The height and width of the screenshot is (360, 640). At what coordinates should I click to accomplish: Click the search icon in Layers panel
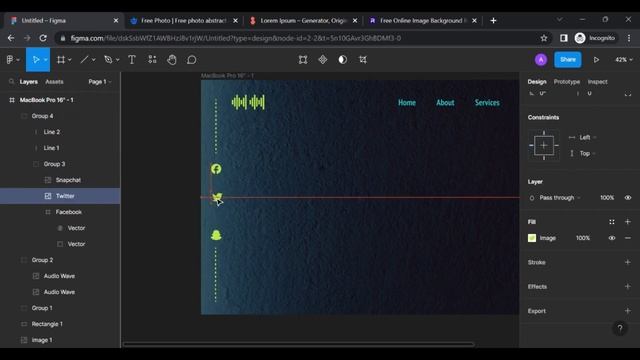11,82
